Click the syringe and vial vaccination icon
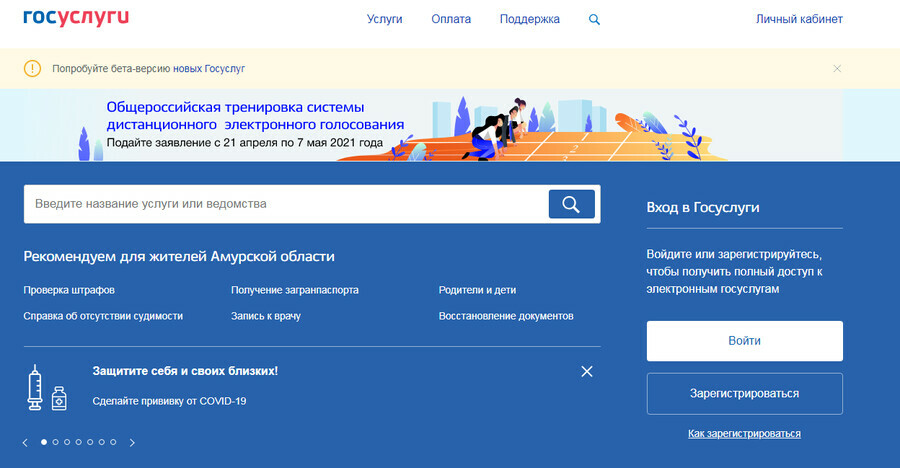The width and height of the screenshot is (900, 468). (x=47, y=388)
